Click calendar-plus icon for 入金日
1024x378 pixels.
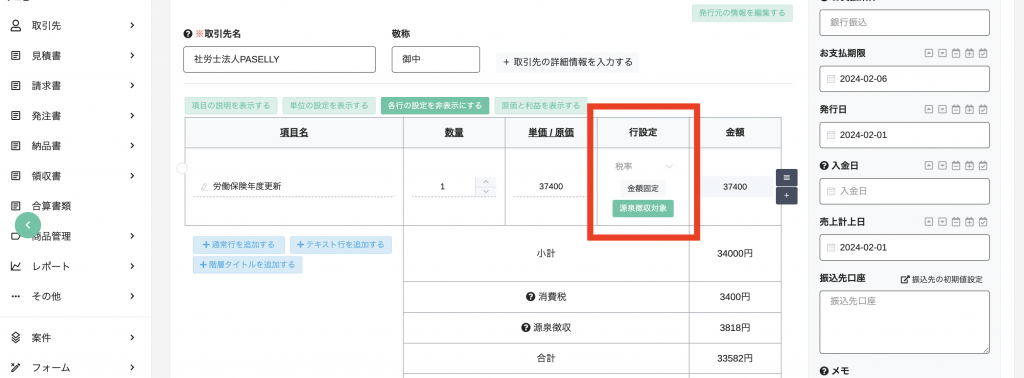click(x=970, y=166)
